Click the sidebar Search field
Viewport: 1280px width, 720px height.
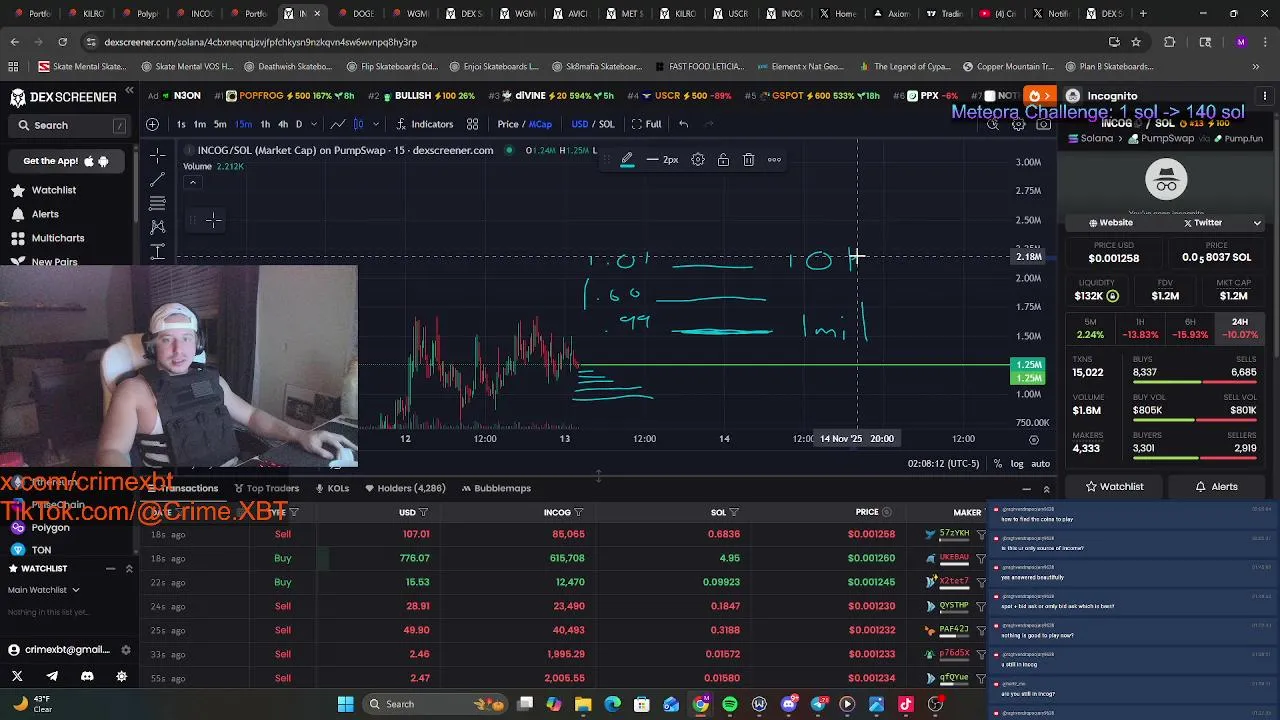(x=70, y=125)
